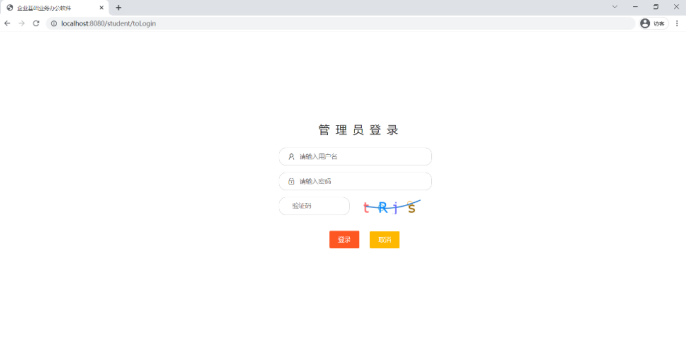This screenshot has height=361, width=686.
Task: Click the verification code input field
Action: (314, 206)
